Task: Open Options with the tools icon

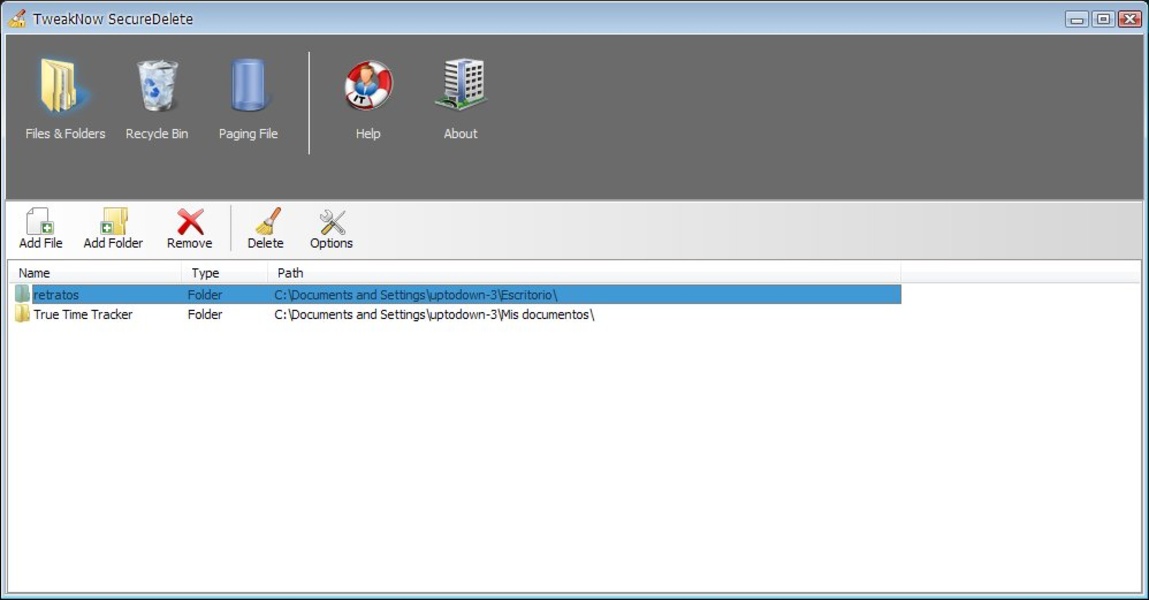Action: [331, 229]
